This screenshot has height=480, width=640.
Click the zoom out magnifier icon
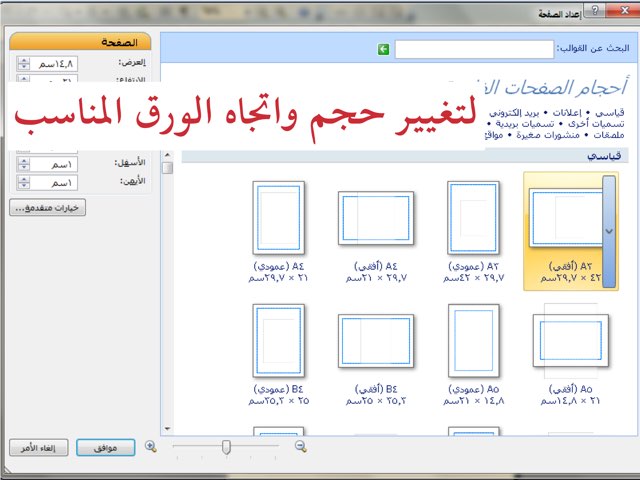(x=301, y=447)
